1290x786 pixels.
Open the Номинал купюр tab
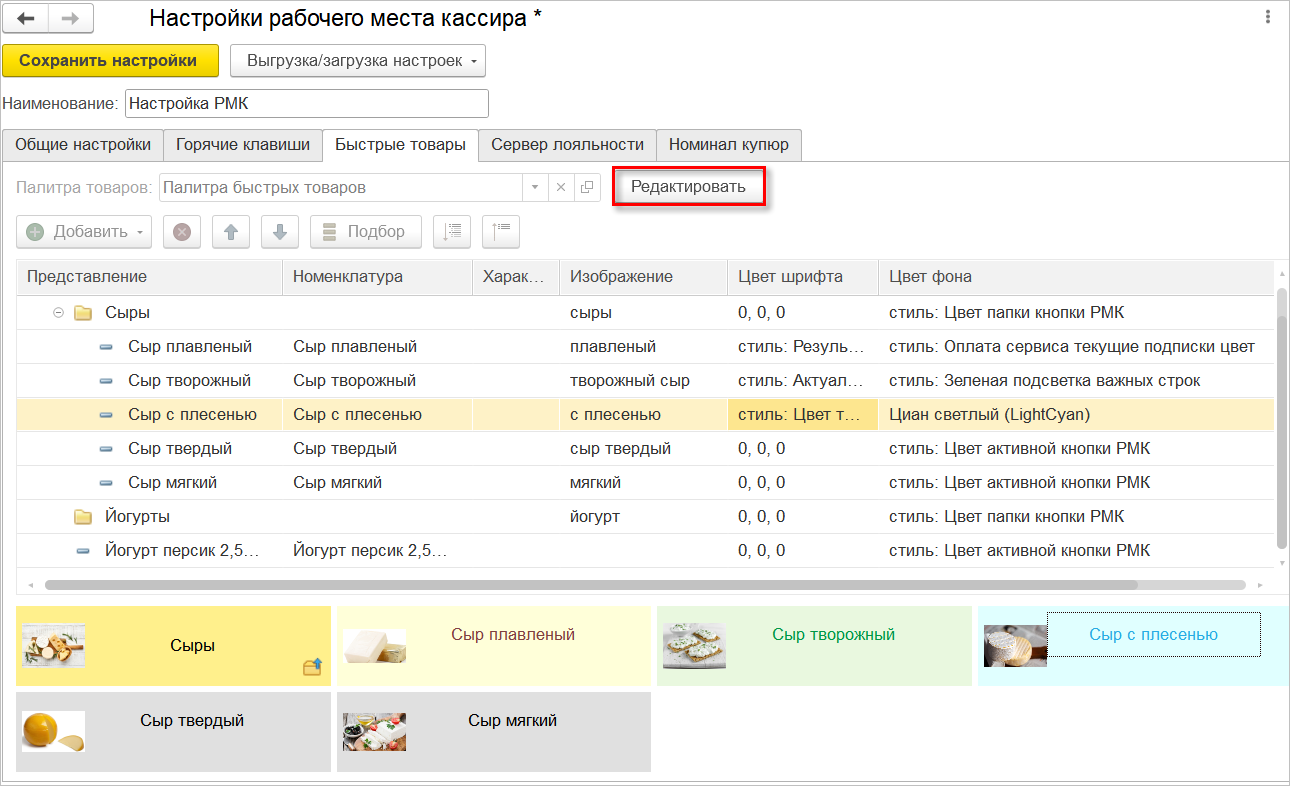[728, 145]
